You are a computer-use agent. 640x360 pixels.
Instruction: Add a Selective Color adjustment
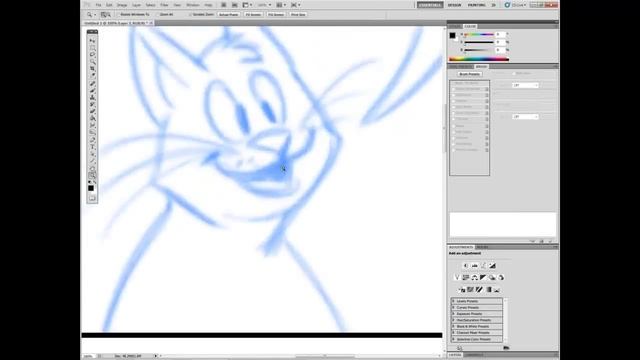pos(497,290)
